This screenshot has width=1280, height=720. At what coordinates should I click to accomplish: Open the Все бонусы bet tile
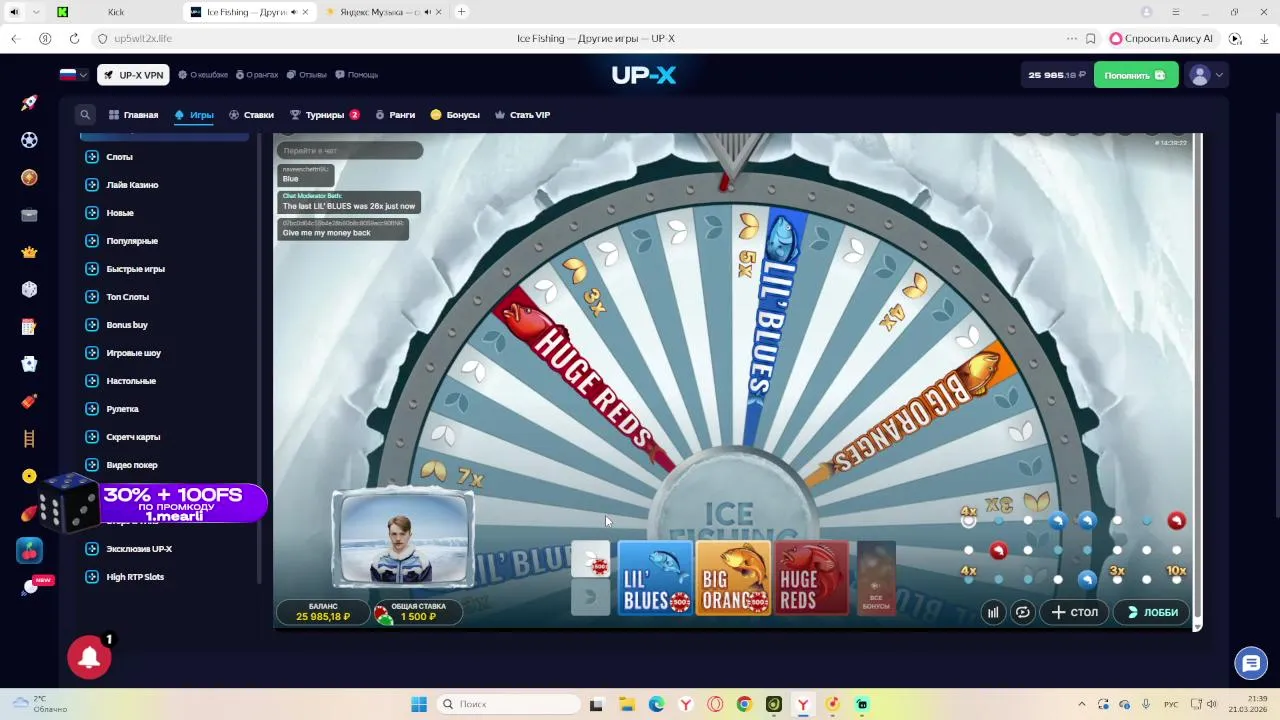[876, 578]
